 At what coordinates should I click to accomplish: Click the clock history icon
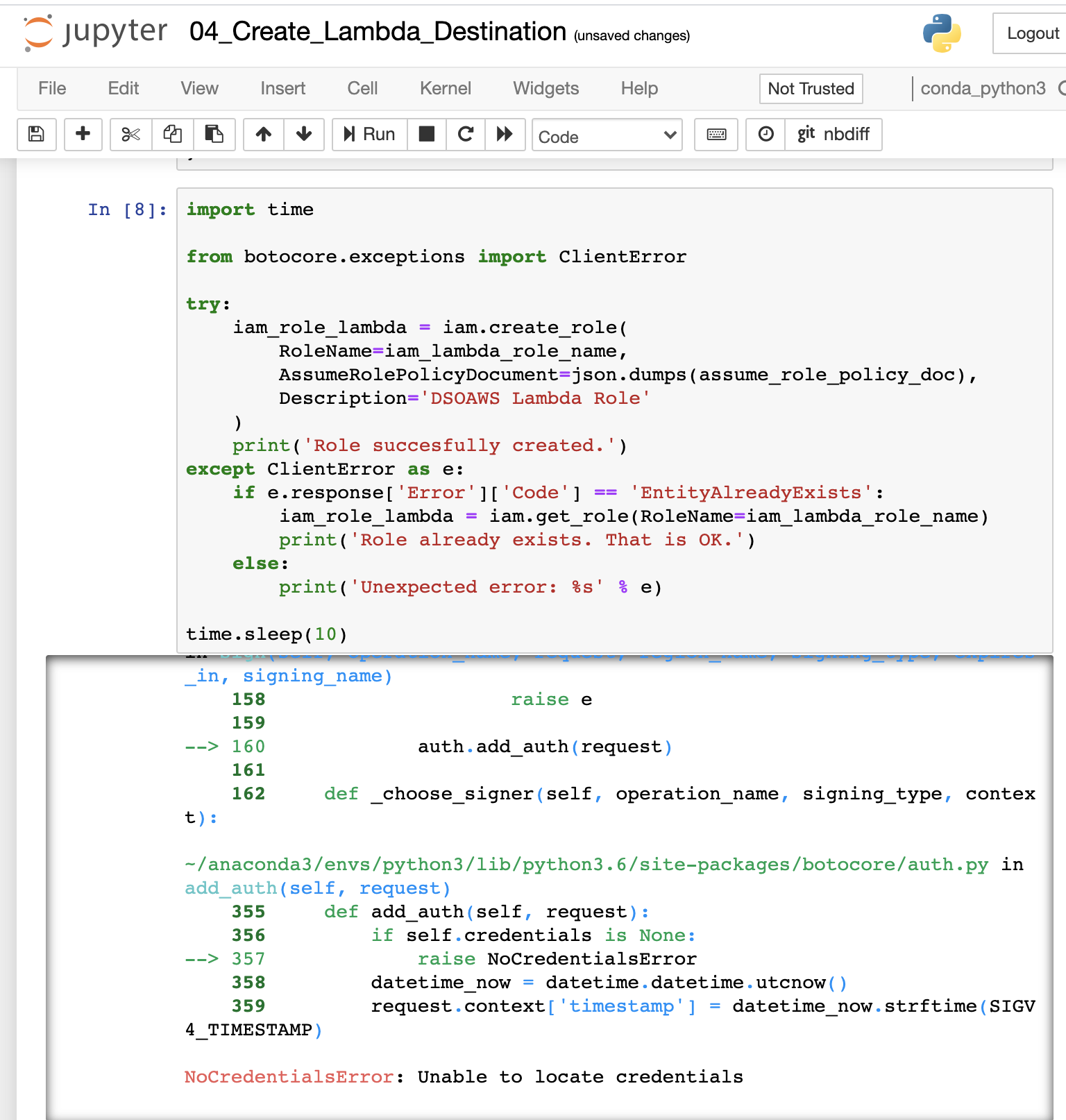(x=766, y=134)
